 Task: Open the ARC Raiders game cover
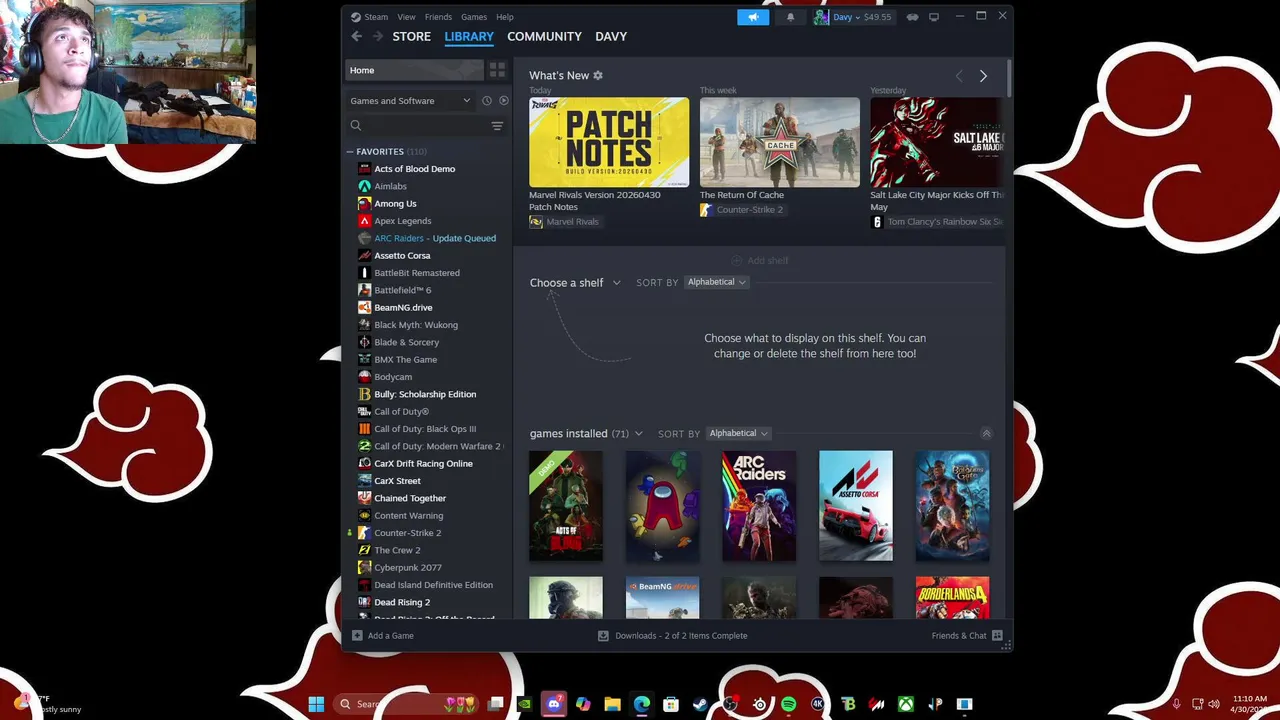coord(759,506)
